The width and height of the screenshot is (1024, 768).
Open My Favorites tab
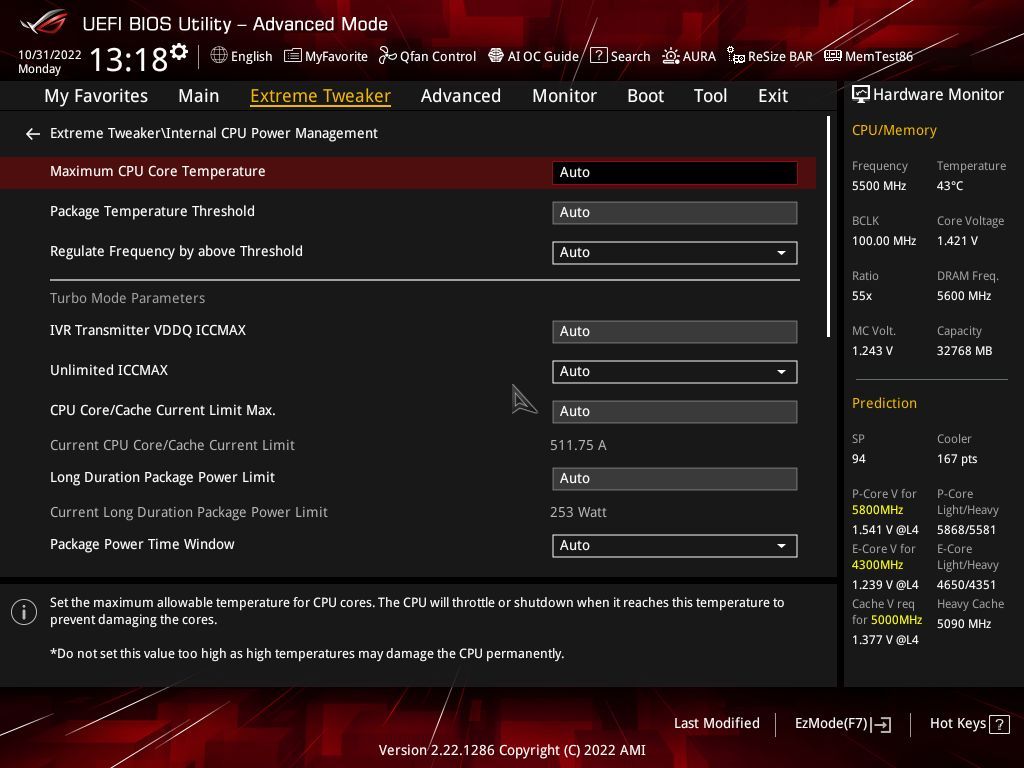coord(96,96)
